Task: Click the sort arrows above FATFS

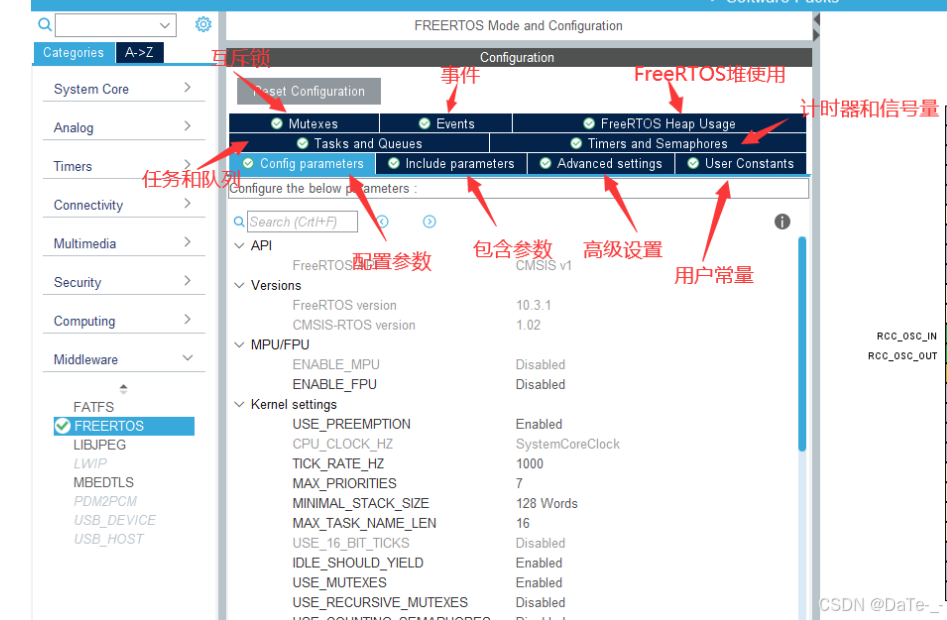Action: 124,388
